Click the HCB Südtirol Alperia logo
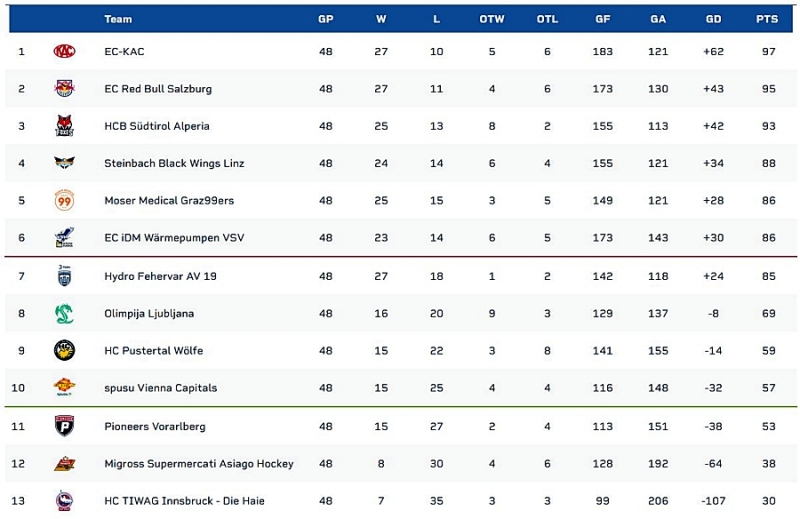 pos(64,126)
